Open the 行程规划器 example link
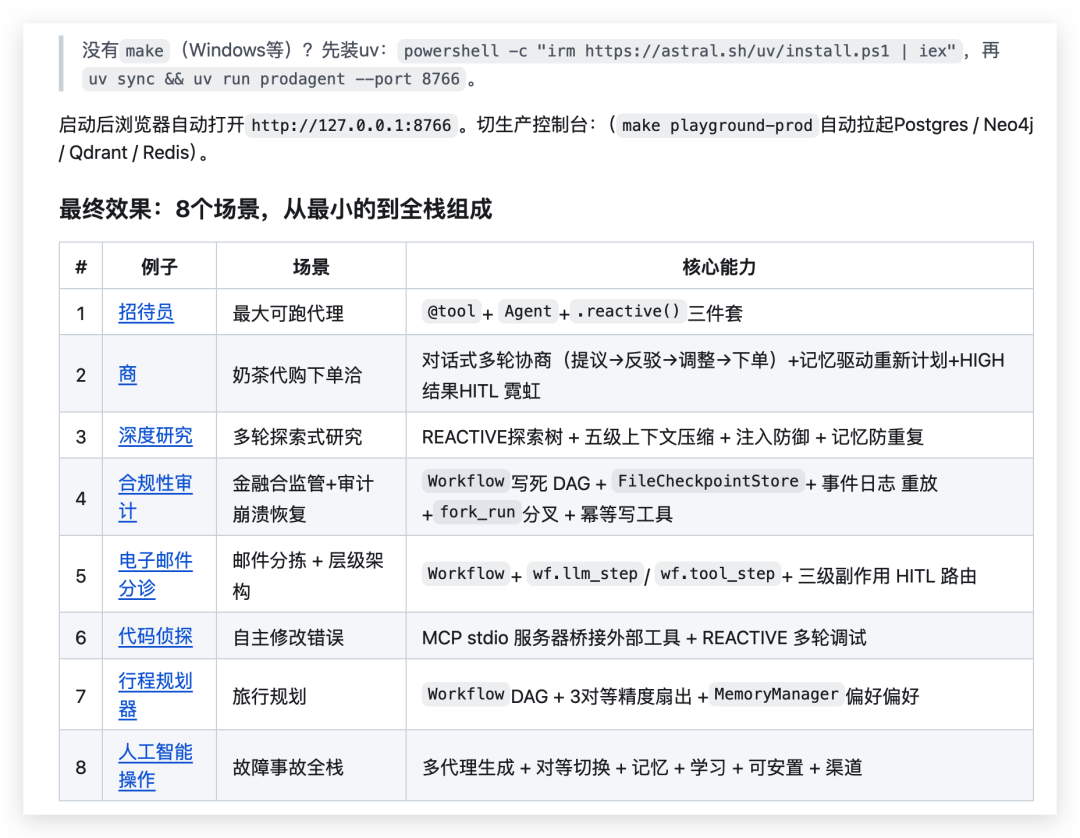 tap(155, 695)
